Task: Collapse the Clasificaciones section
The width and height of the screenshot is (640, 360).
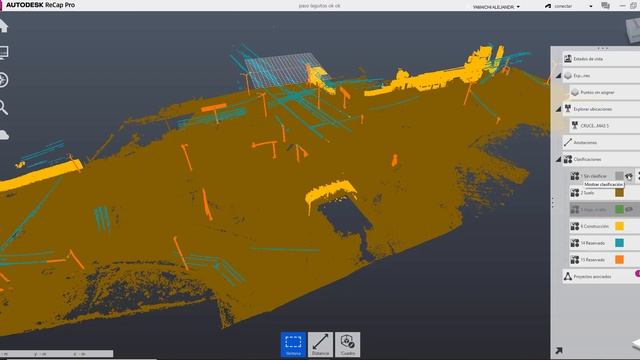Action: (x=558, y=159)
